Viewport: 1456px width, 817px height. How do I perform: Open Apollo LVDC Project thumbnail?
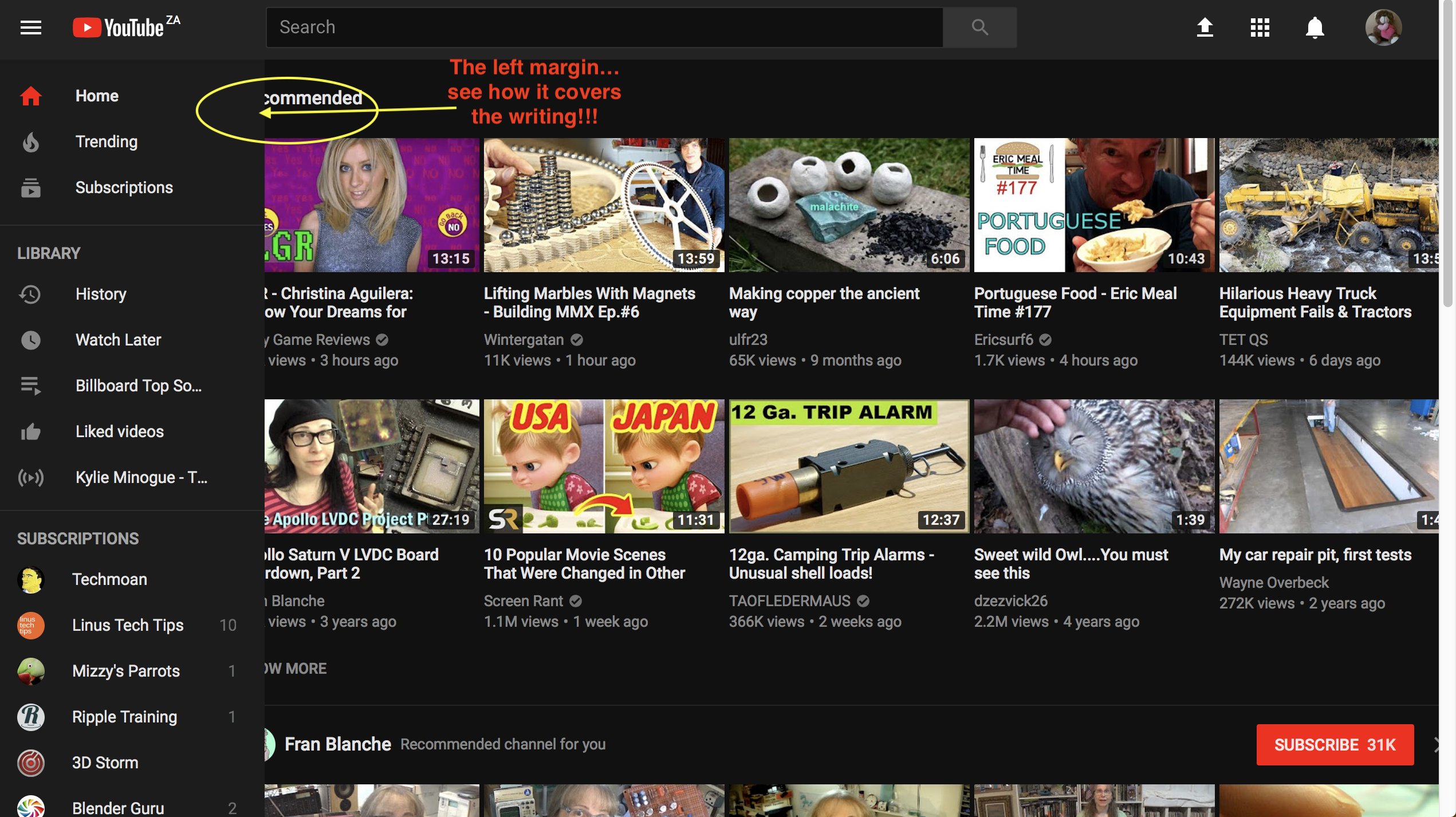[372, 466]
